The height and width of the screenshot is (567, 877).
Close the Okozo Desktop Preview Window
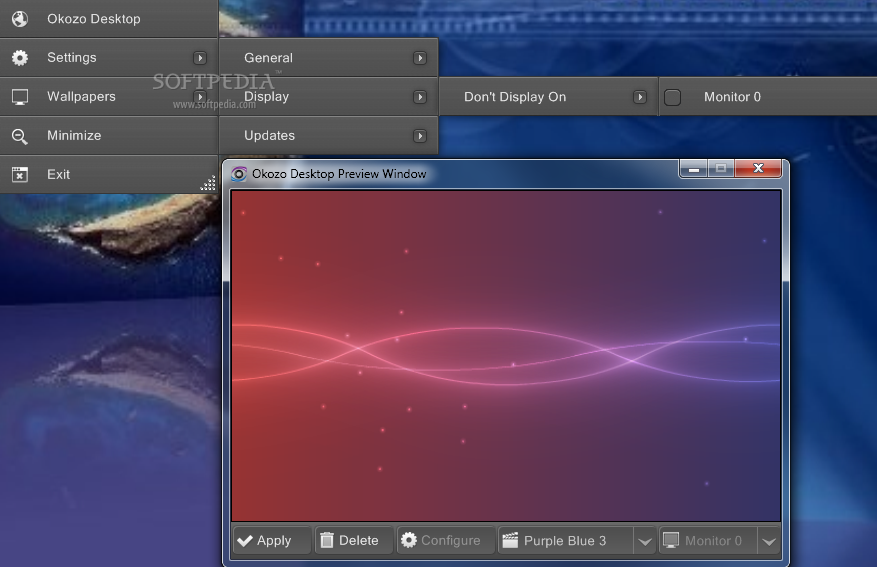[x=758, y=168]
